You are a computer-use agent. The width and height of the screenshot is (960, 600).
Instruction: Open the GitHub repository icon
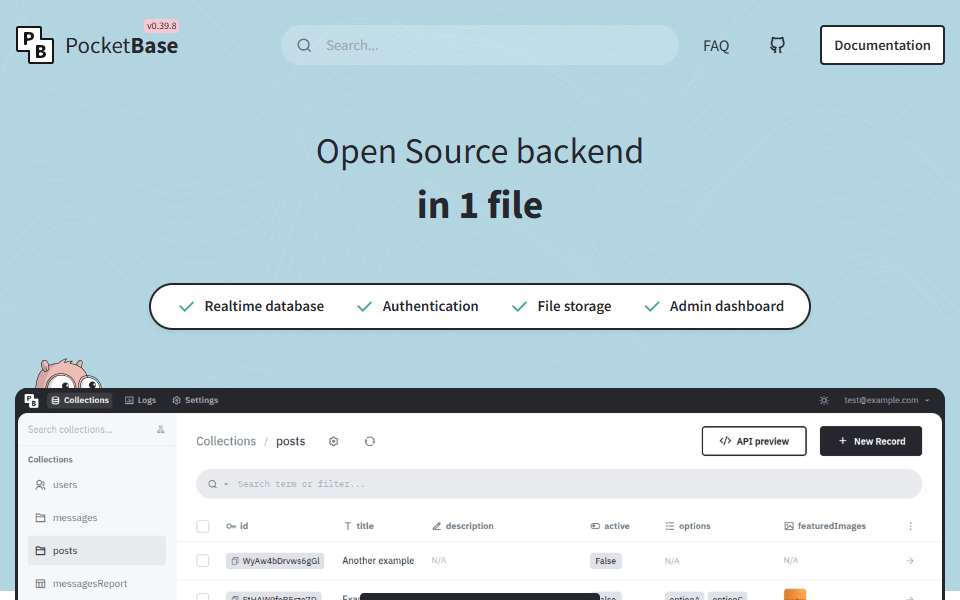[x=777, y=45]
